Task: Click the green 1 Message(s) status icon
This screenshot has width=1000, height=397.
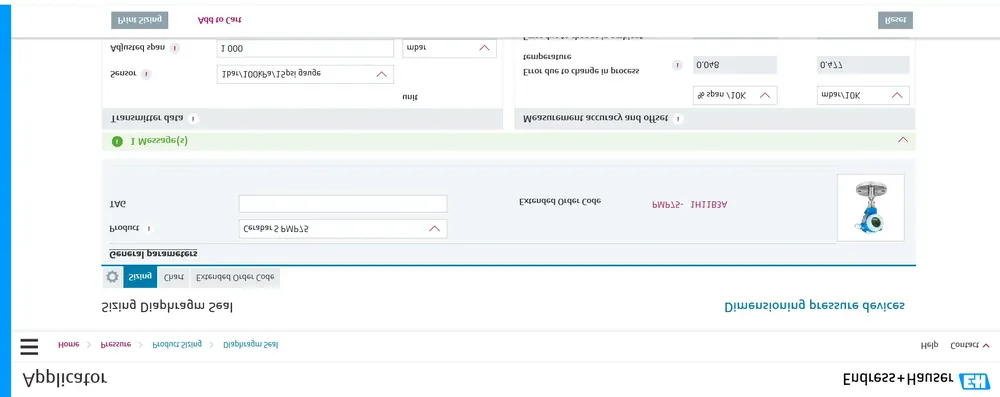Action: click(x=117, y=141)
